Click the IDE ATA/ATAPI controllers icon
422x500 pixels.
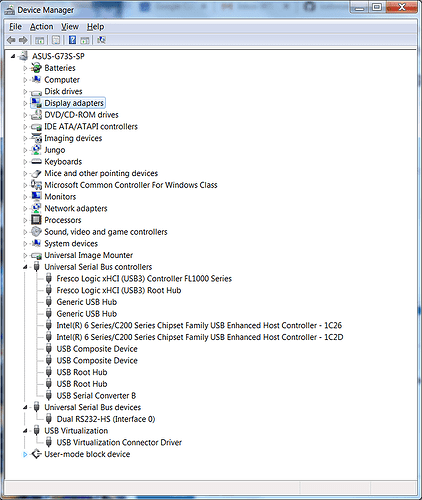click(x=36, y=127)
